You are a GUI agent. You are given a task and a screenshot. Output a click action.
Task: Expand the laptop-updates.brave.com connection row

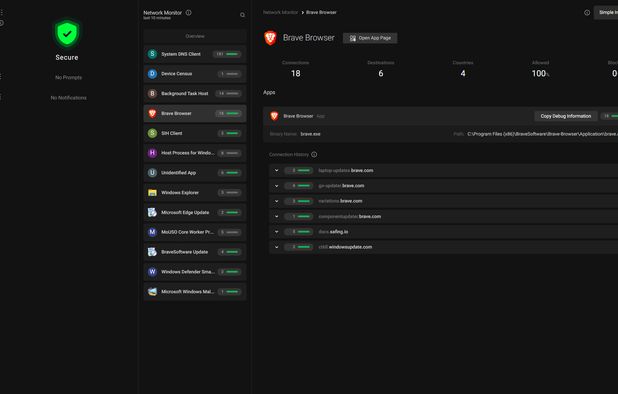(277, 171)
